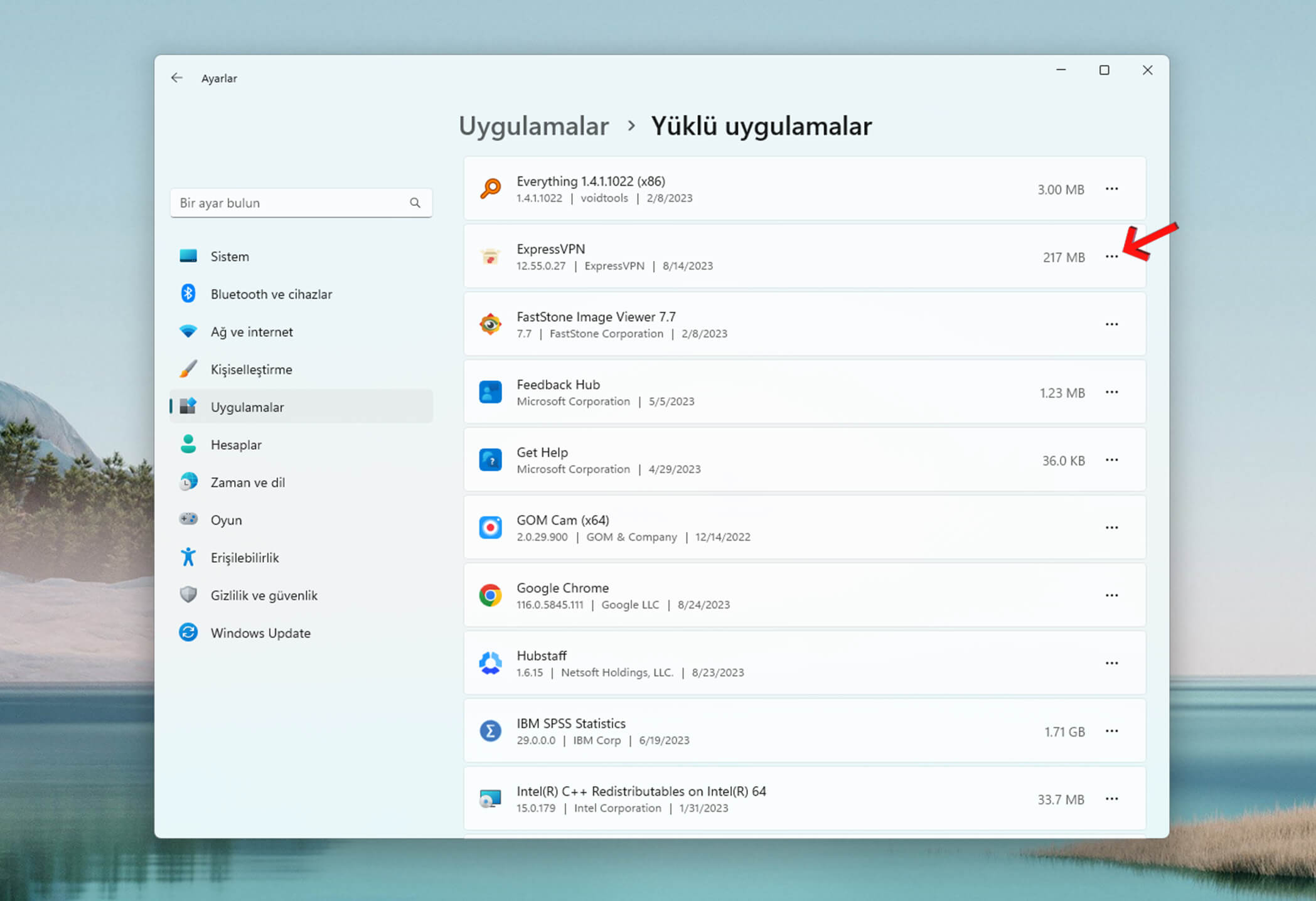This screenshot has height=901, width=1316.
Task: Click the ExpressVPN app icon
Action: coord(490,257)
